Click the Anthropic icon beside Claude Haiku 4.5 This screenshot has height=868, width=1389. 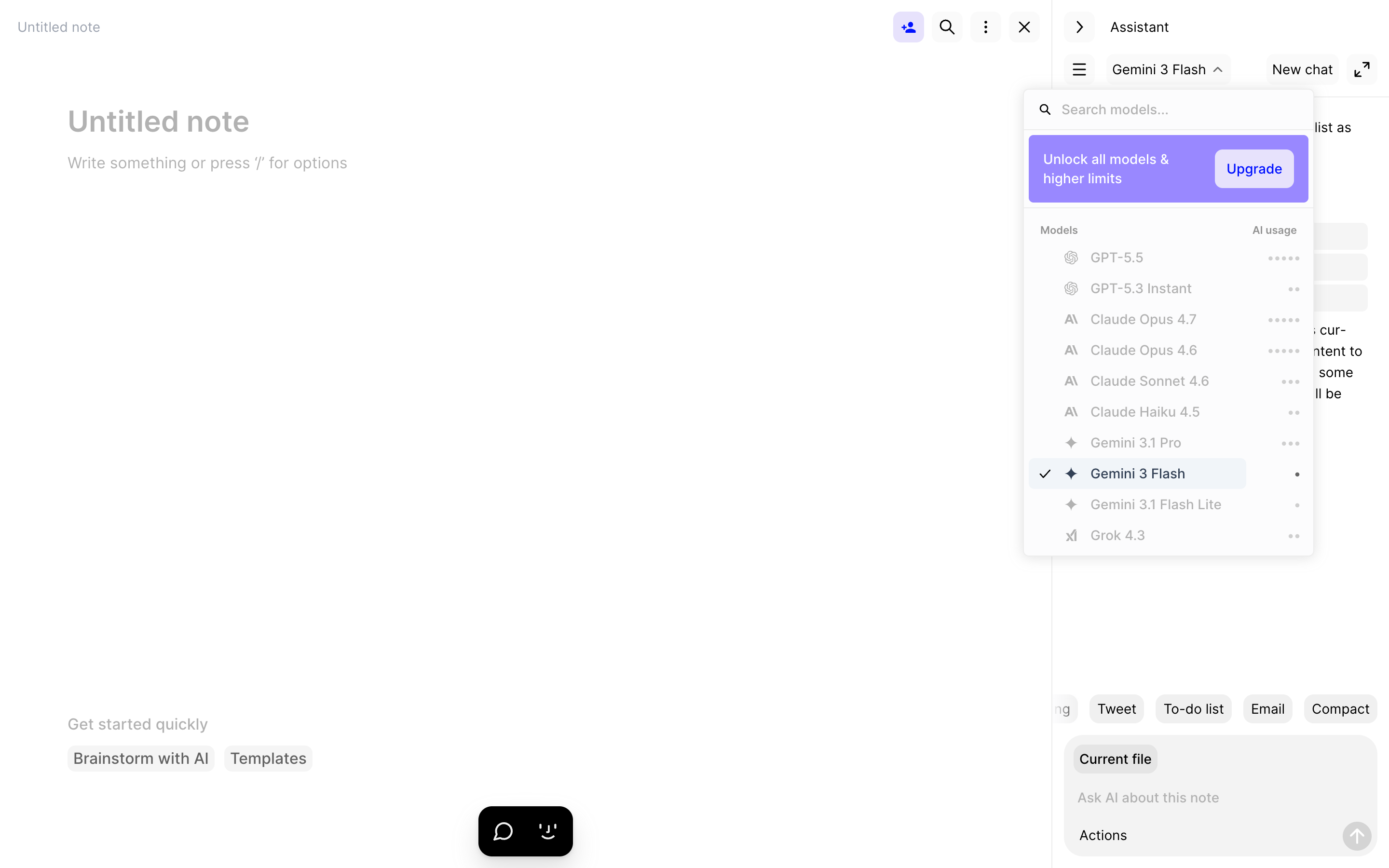pos(1071,412)
